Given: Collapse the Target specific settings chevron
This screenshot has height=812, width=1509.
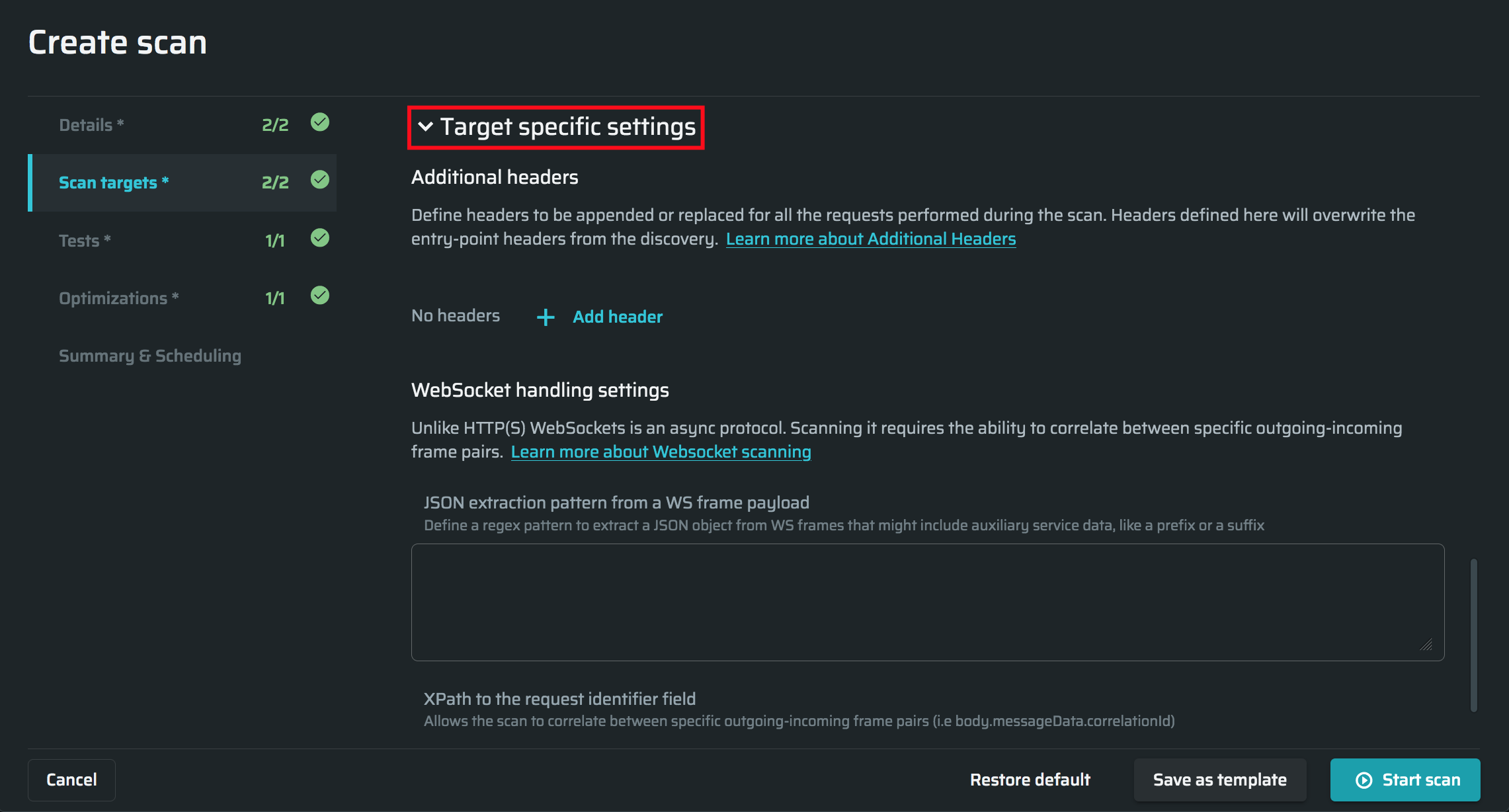Looking at the screenshot, I should [x=425, y=126].
